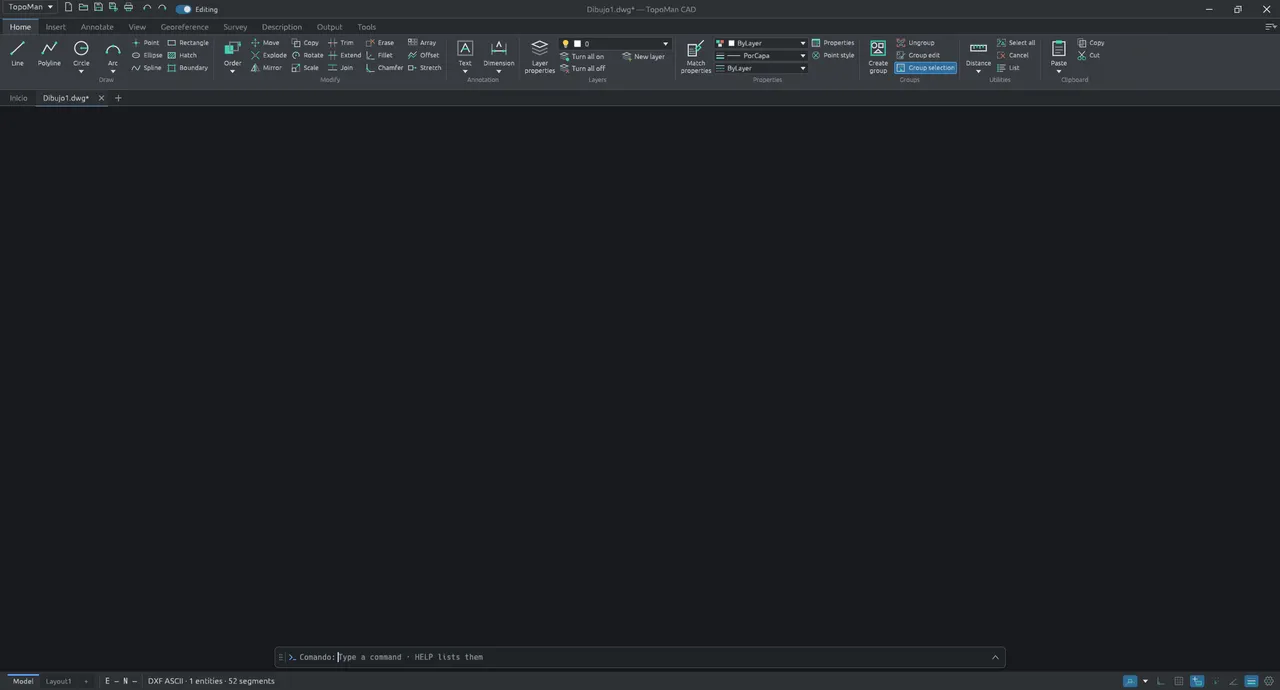This screenshot has height=690, width=1280.
Task: Click the New layer button
Action: (643, 56)
